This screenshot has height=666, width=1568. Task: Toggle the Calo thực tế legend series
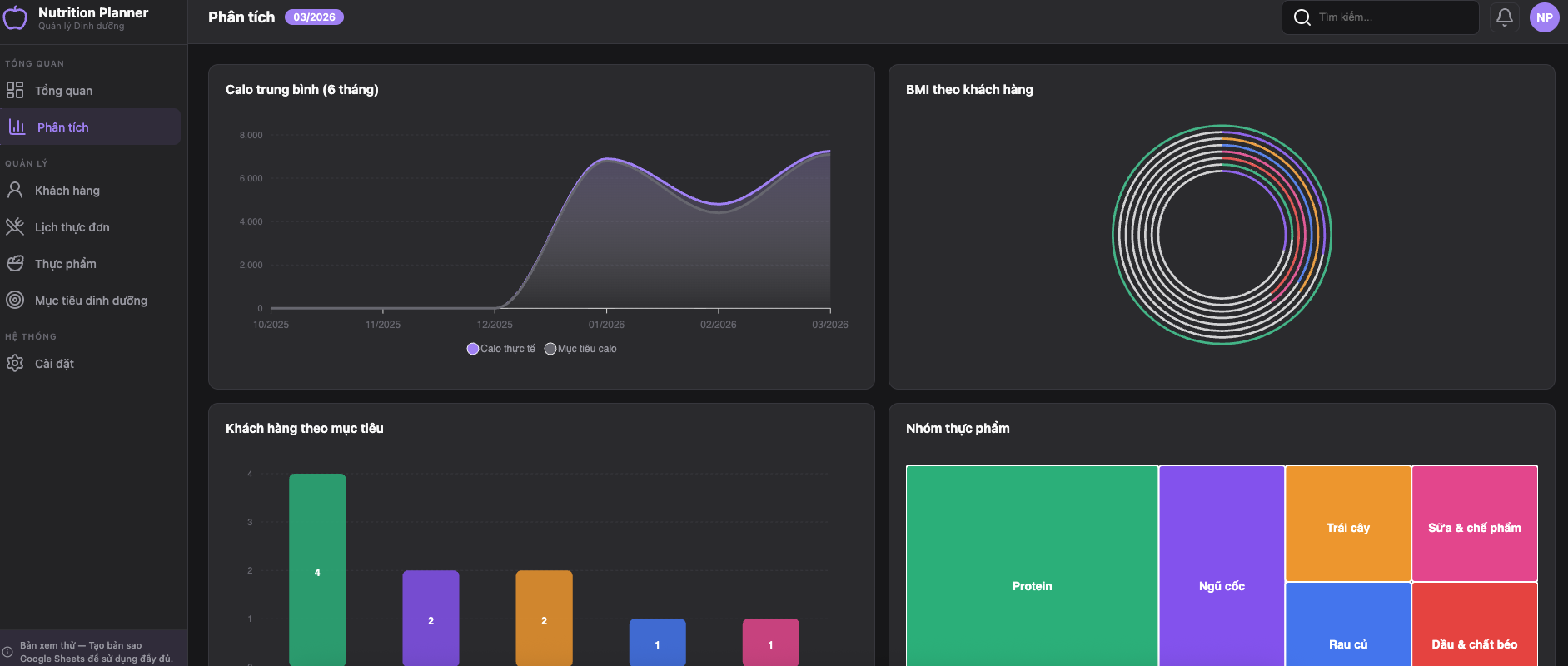coord(501,349)
